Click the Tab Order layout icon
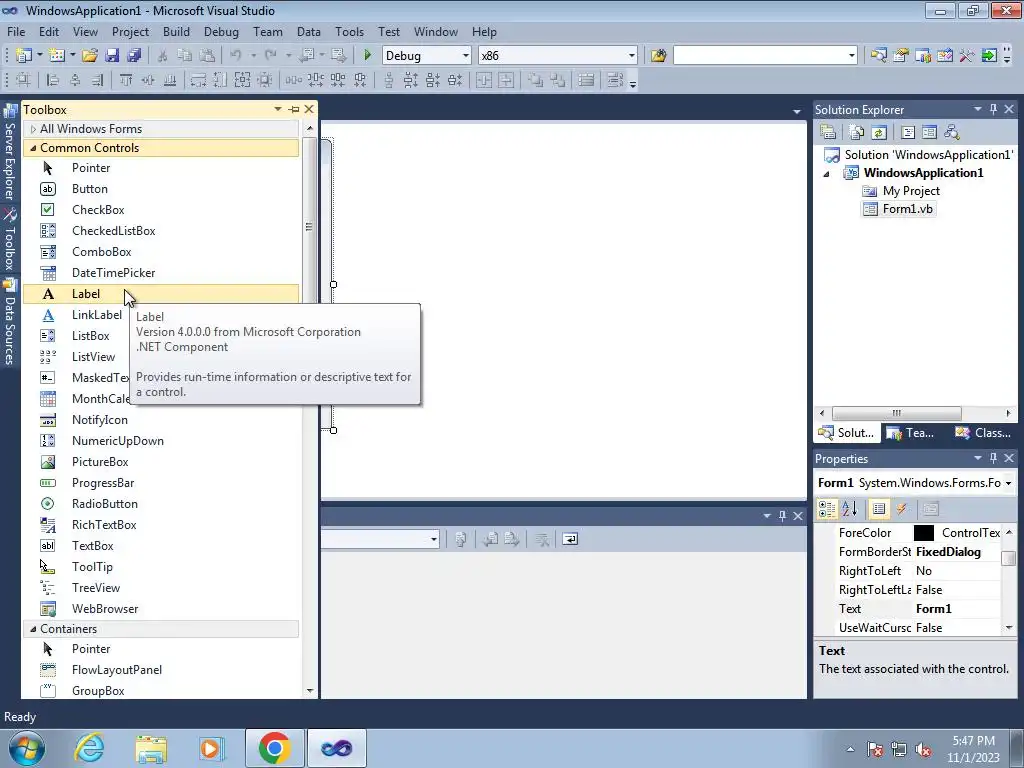Image resolution: width=1024 pixels, height=768 pixels. coord(615,80)
